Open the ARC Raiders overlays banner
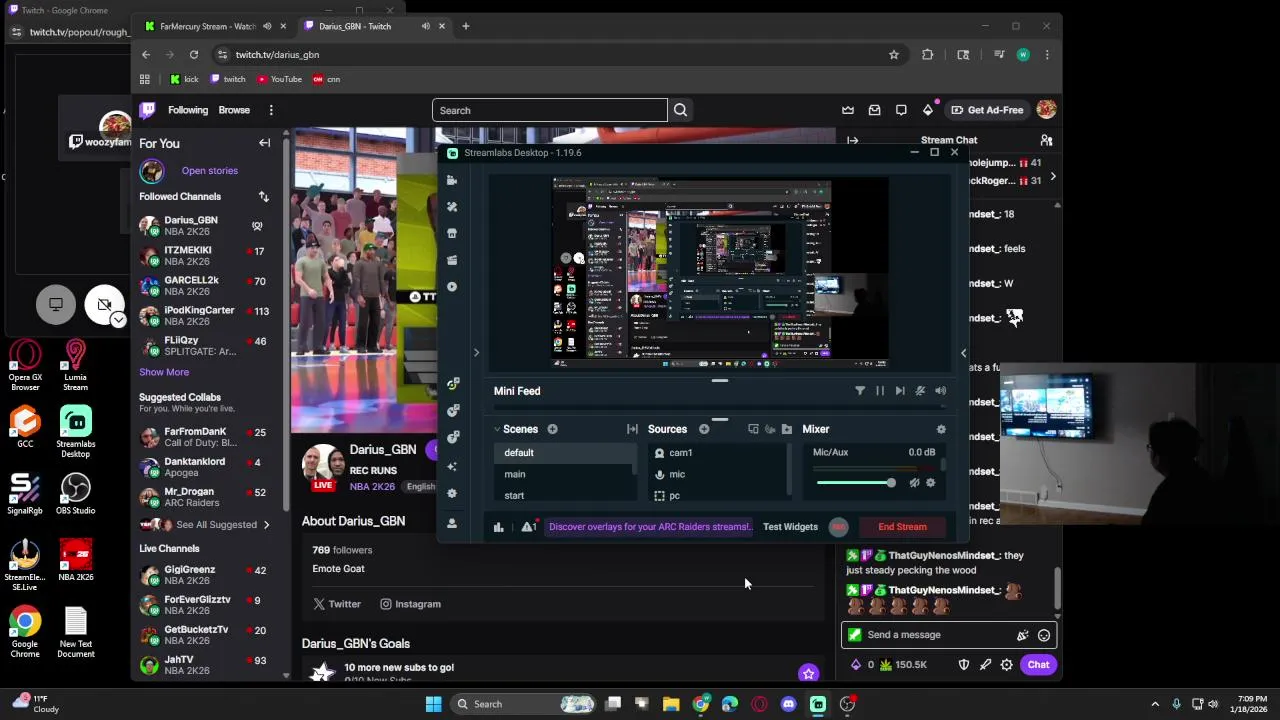1280x720 pixels. coord(650,527)
